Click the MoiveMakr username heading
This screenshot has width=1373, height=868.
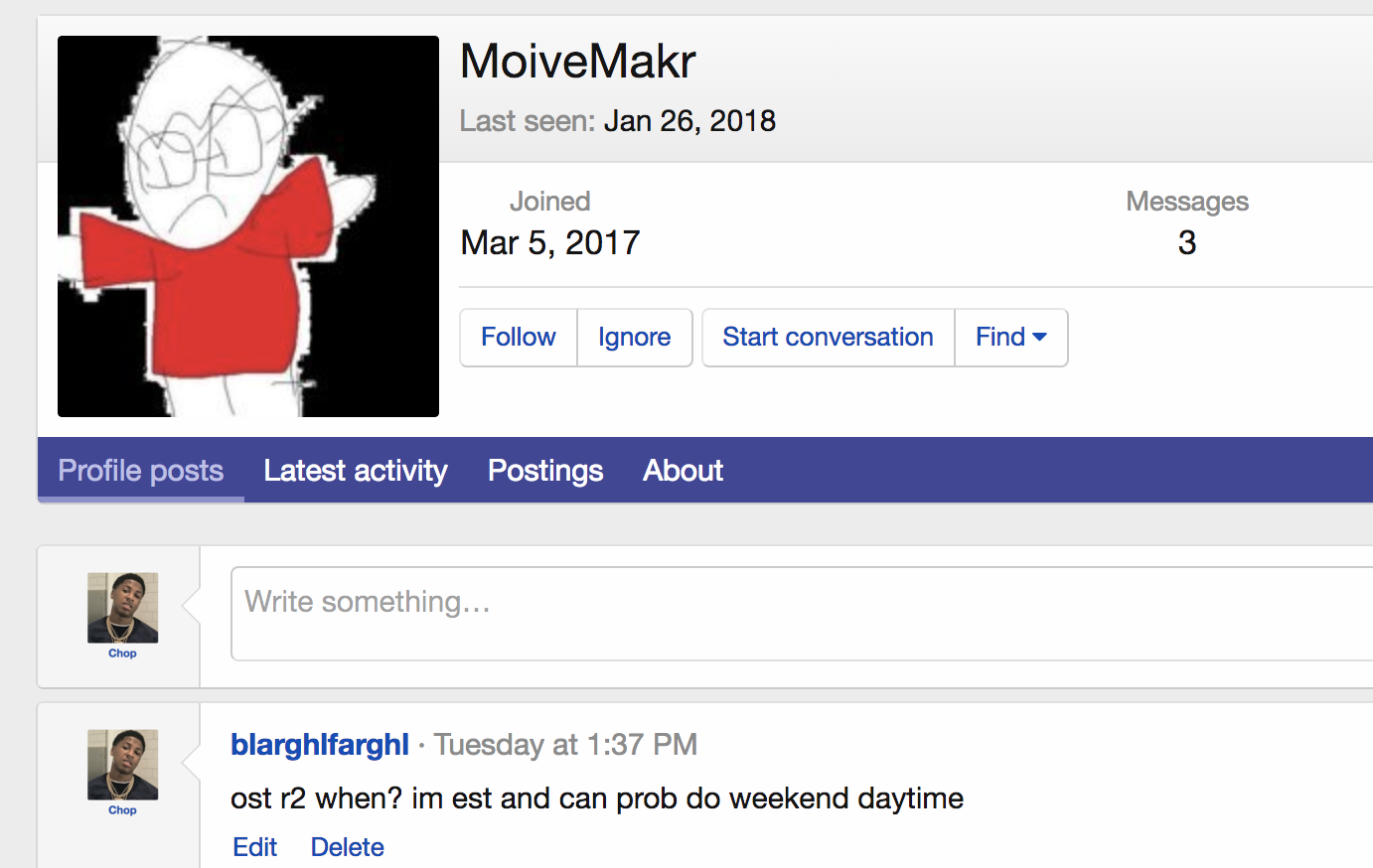[x=577, y=62]
